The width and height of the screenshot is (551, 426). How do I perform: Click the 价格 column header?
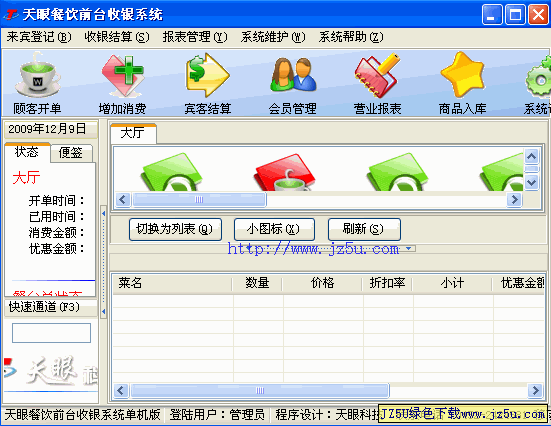coord(322,283)
